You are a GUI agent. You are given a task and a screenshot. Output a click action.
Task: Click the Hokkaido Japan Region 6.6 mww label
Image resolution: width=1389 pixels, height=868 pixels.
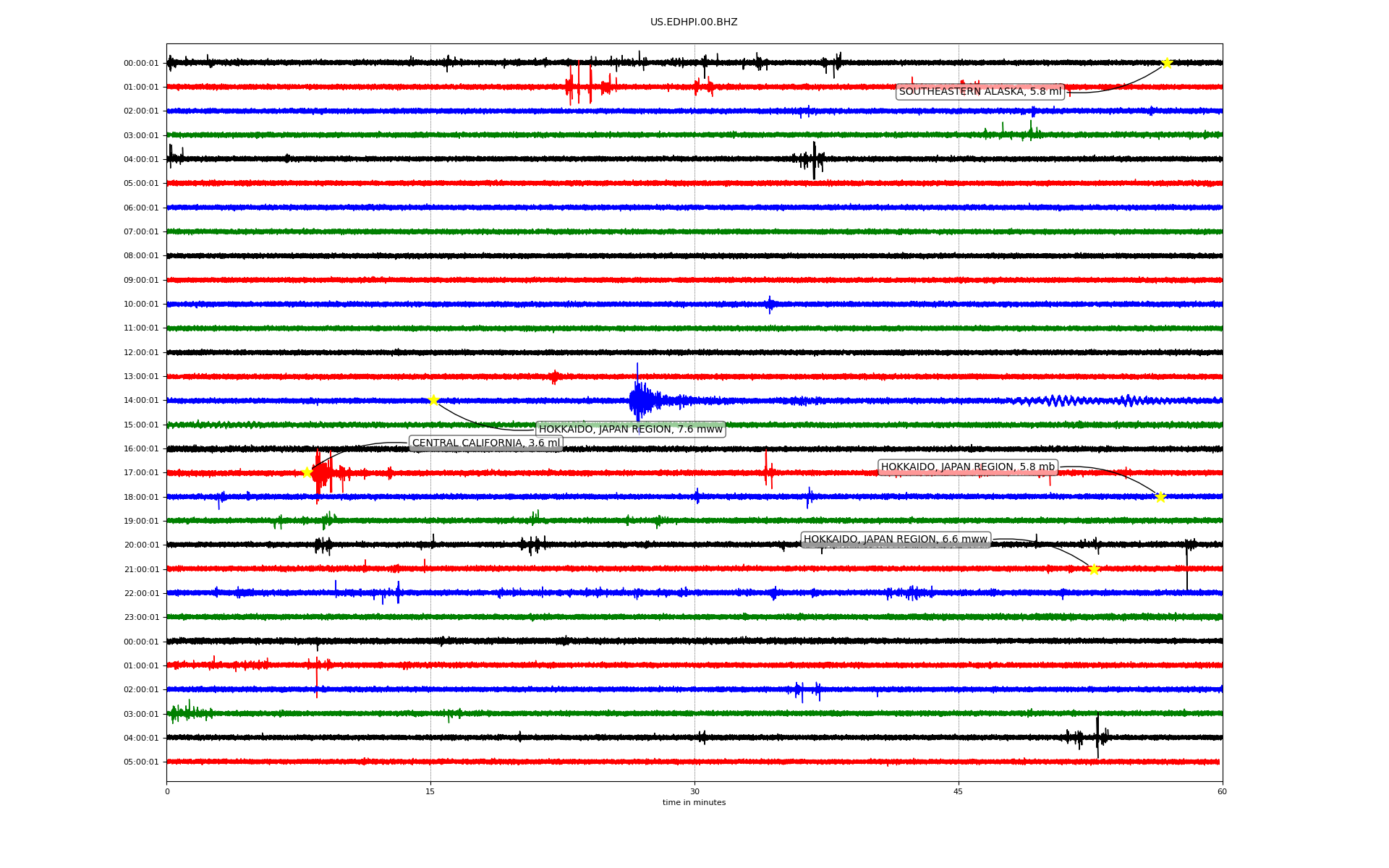(x=895, y=540)
